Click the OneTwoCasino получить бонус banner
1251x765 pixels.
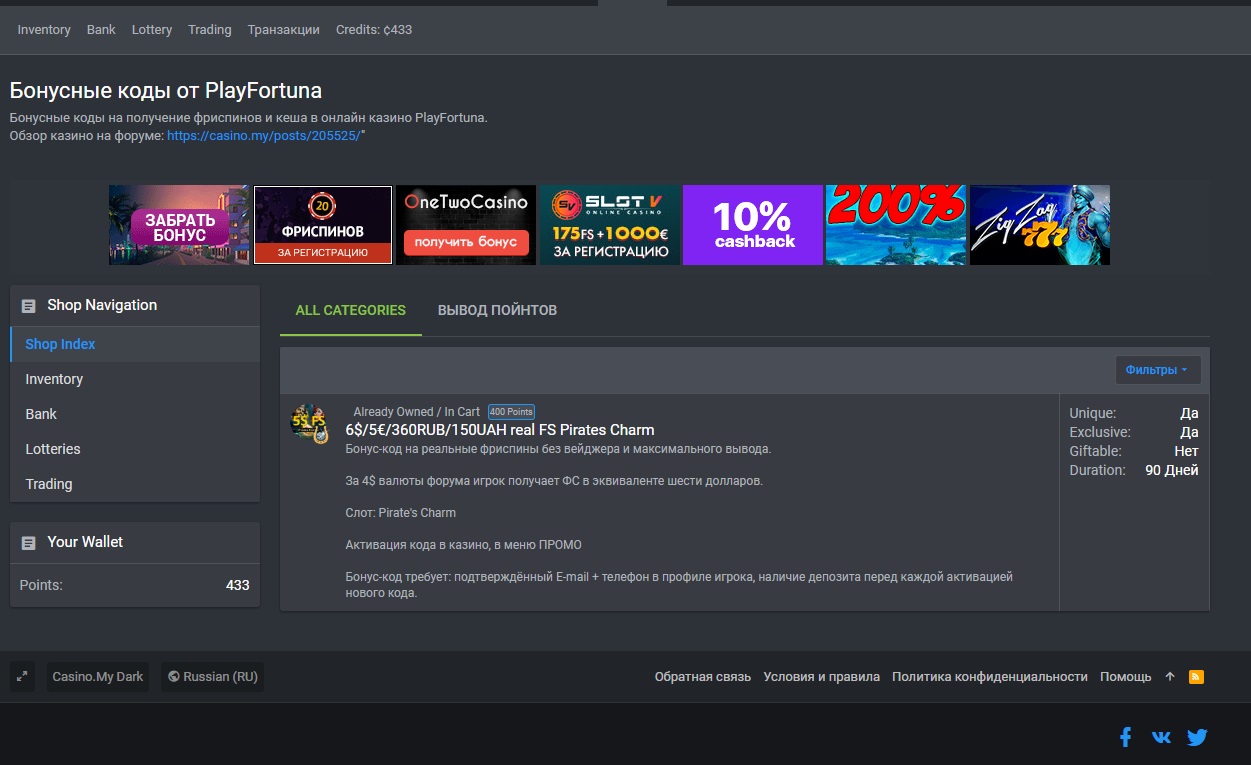[465, 225]
